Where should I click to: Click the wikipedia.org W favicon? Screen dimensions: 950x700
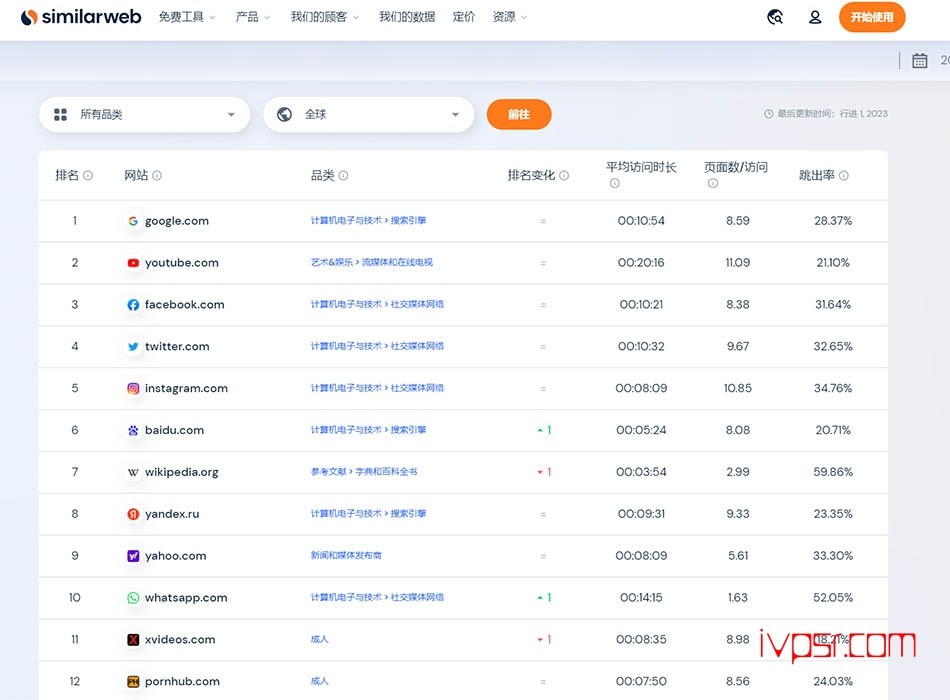point(133,472)
